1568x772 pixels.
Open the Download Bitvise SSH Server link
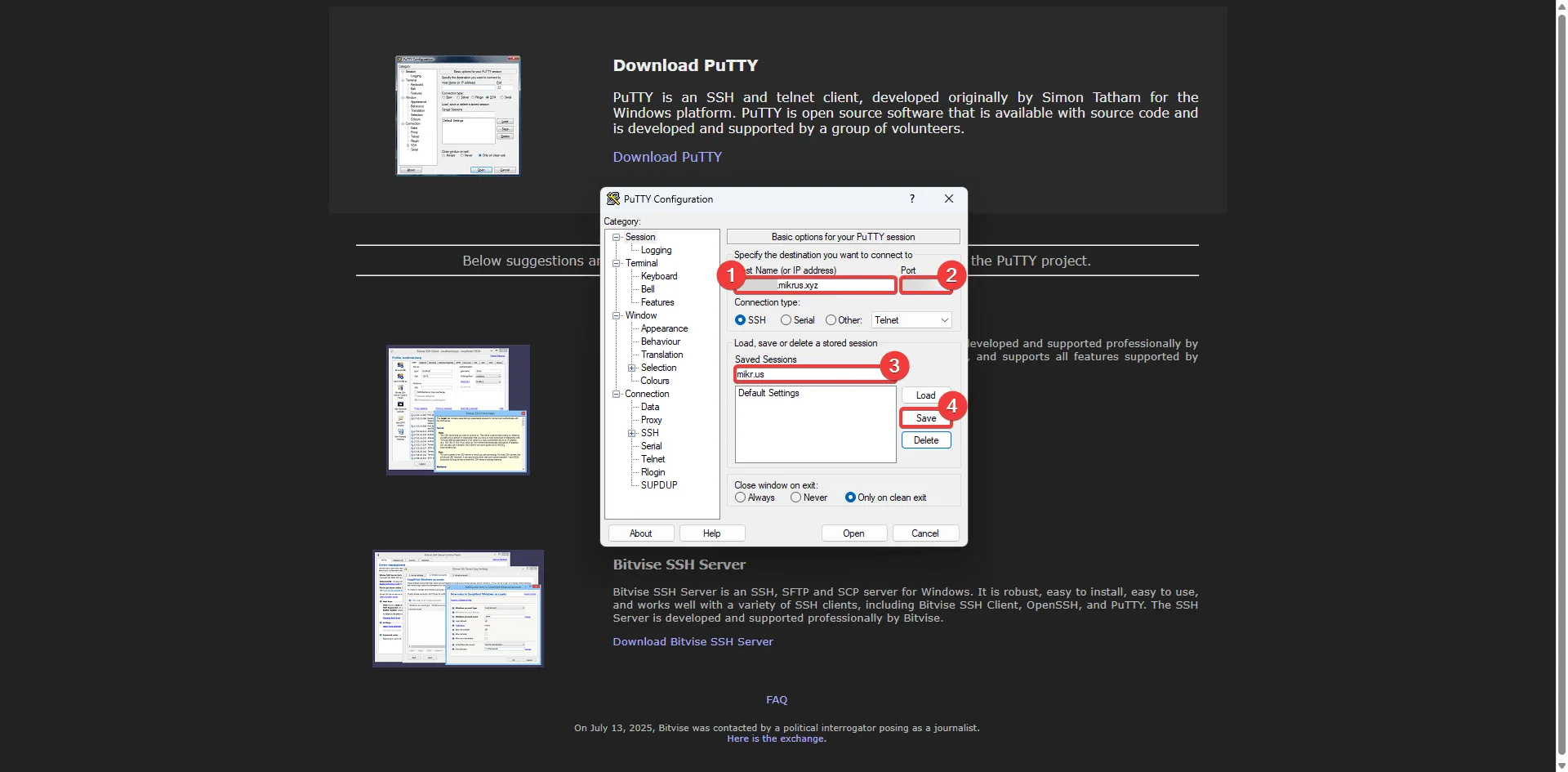[x=693, y=642]
